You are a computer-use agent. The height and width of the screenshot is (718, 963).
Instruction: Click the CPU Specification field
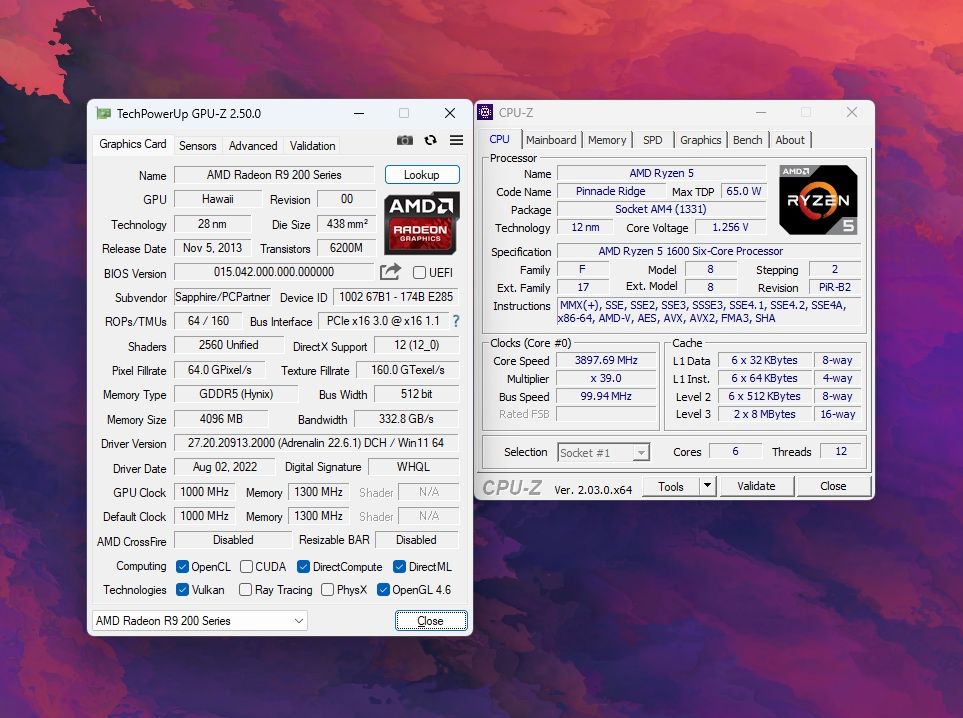point(709,251)
